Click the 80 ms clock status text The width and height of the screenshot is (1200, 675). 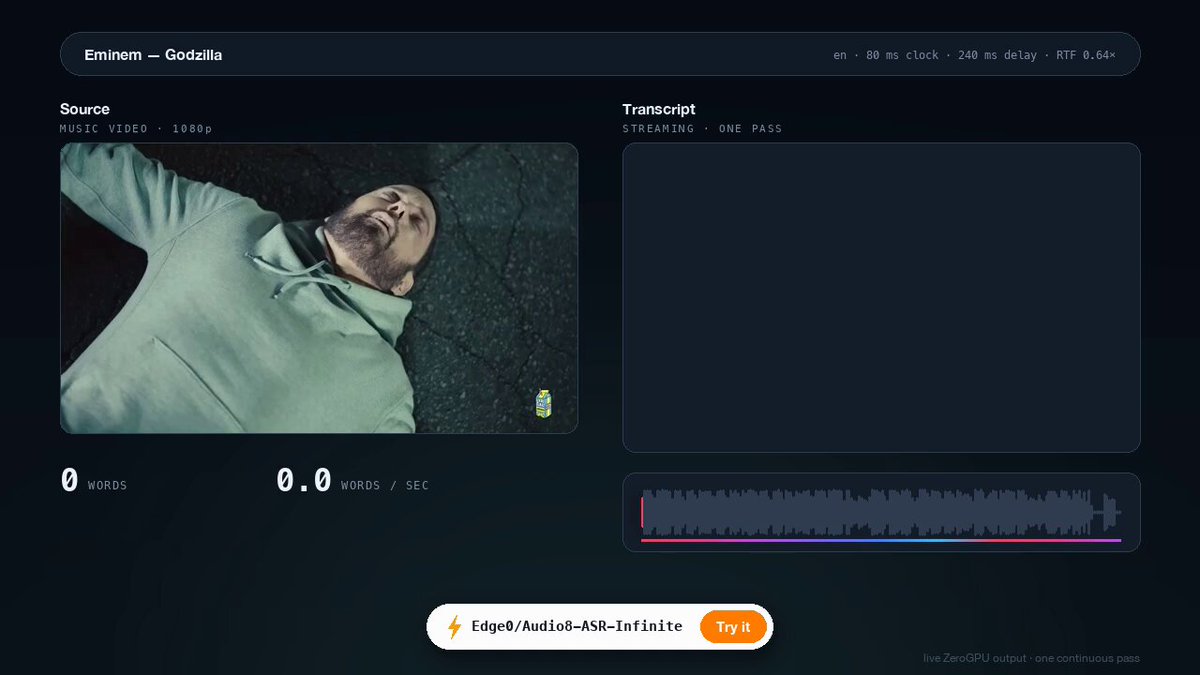pyautogui.click(x=902, y=55)
